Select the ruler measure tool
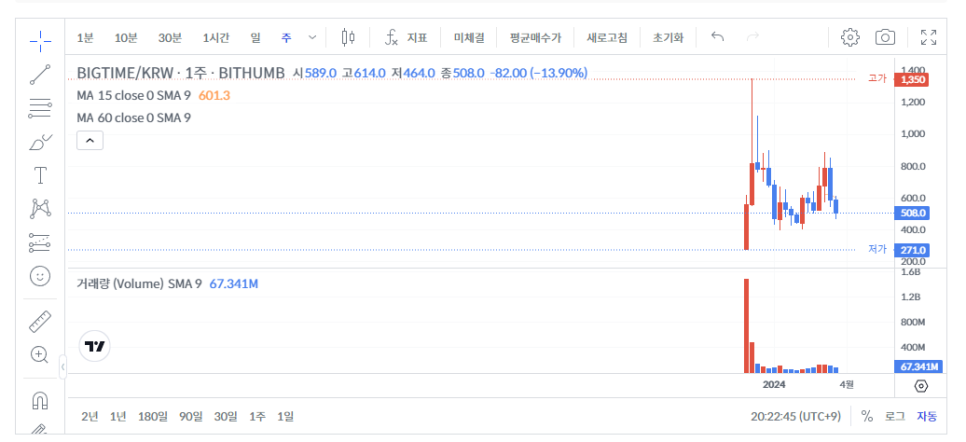The height and width of the screenshot is (442, 966). point(40,321)
